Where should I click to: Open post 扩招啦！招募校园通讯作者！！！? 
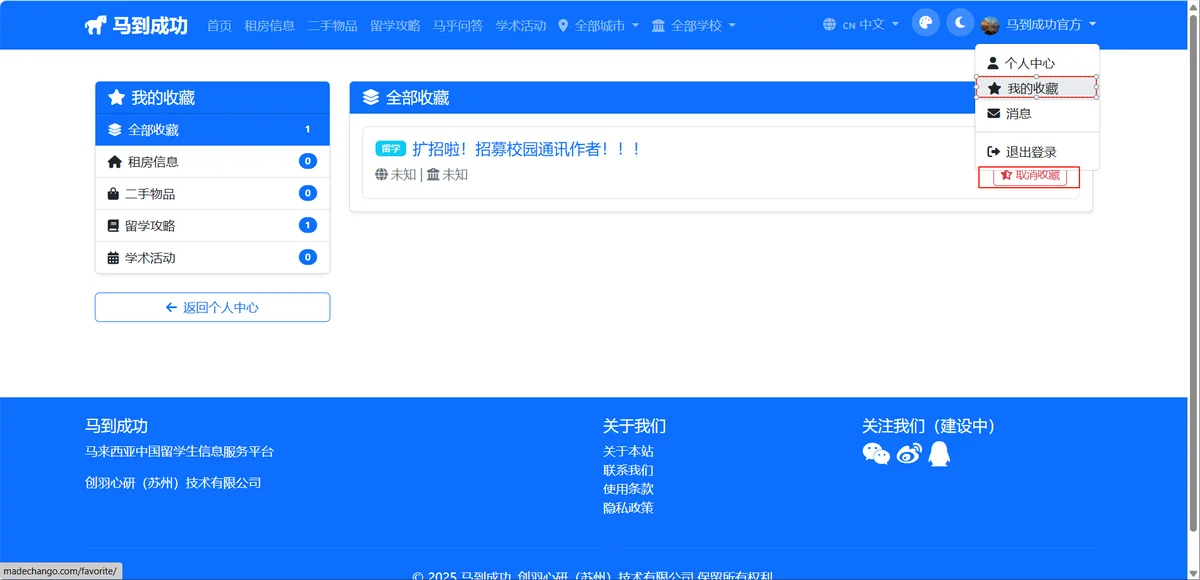pos(526,149)
